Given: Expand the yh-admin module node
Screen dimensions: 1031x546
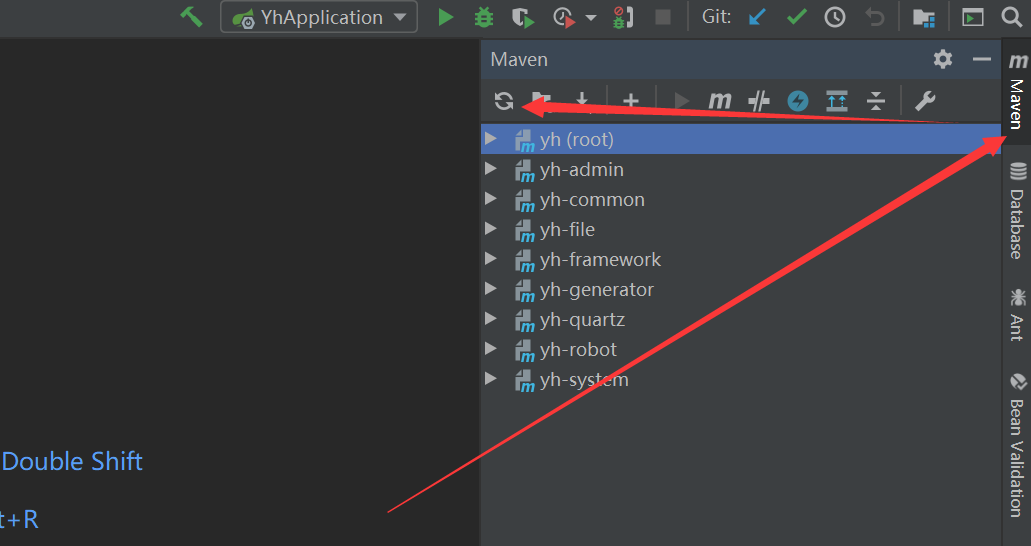Looking at the screenshot, I should 491,169.
